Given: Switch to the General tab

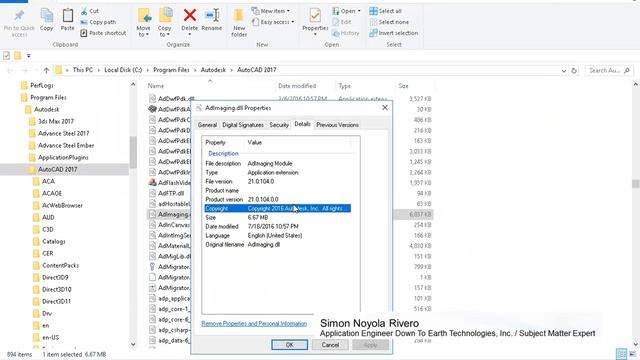Looking at the screenshot, I should point(207,125).
